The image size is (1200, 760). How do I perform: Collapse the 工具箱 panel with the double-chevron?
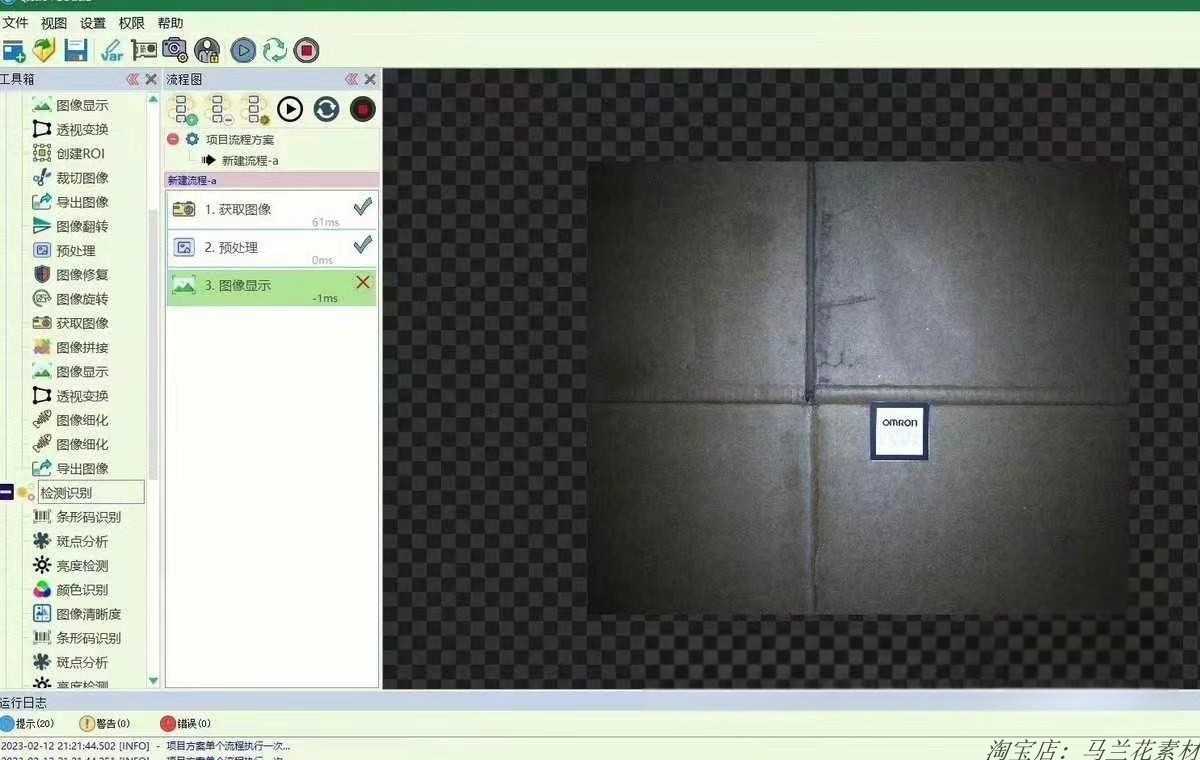point(132,79)
